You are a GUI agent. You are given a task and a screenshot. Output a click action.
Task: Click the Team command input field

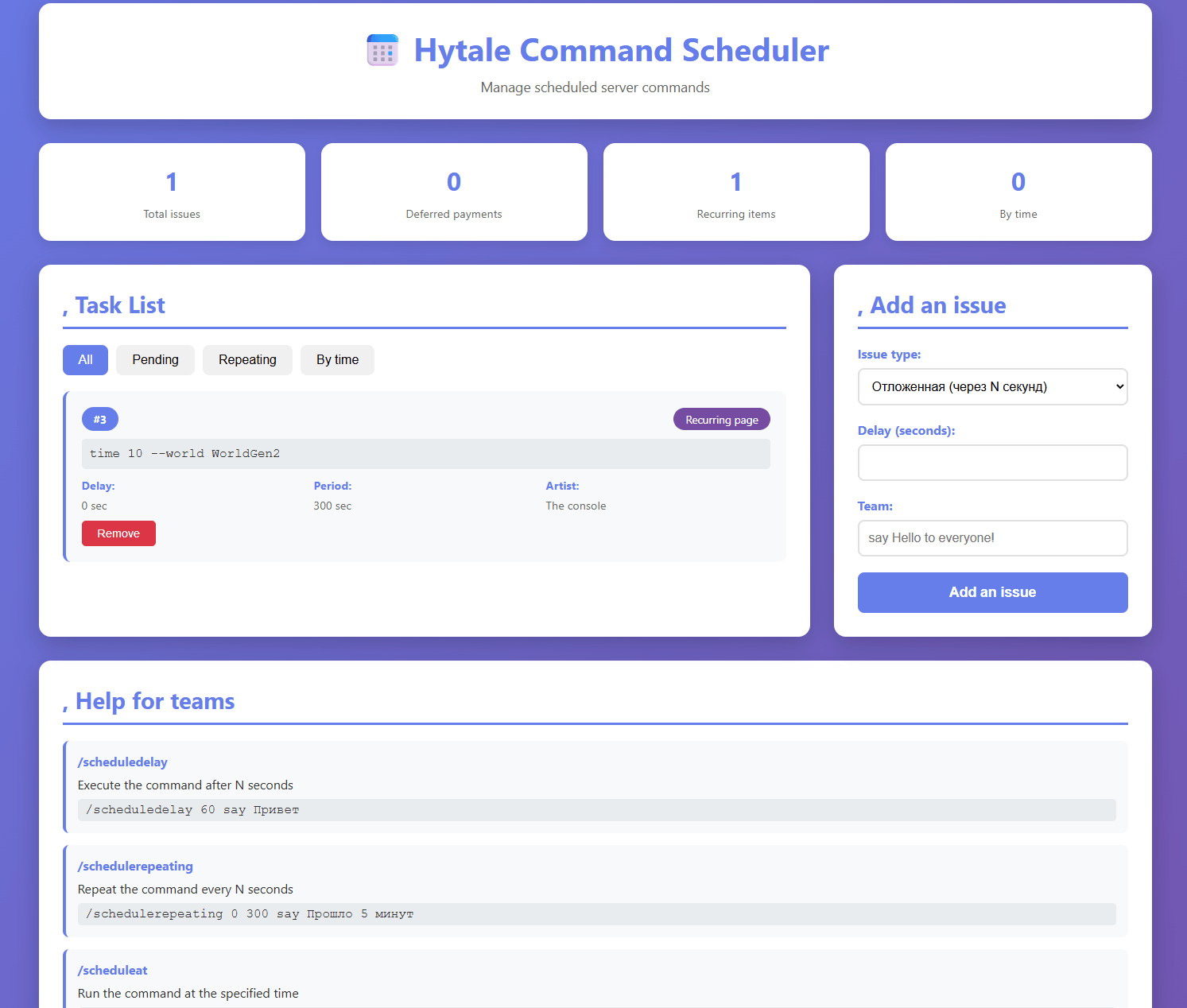pos(992,538)
